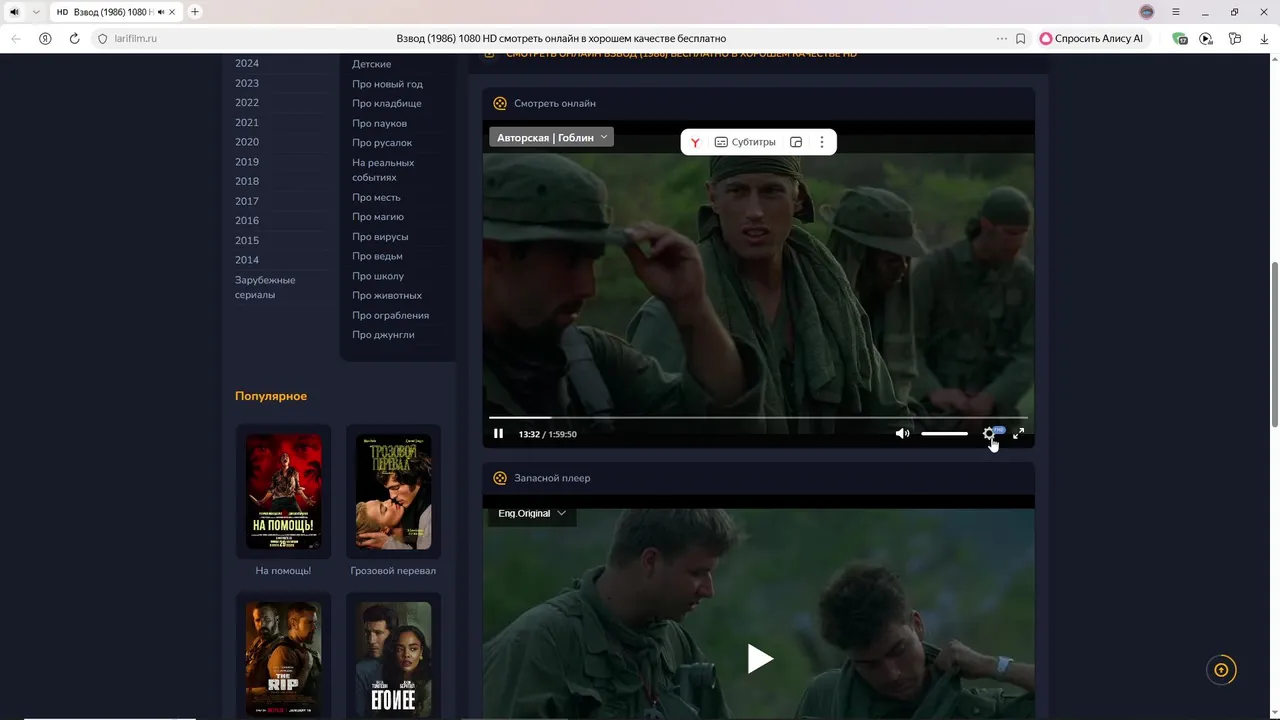
Task: Open the Авторская | Гоблин voice-over dropdown
Action: pyautogui.click(x=551, y=138)
